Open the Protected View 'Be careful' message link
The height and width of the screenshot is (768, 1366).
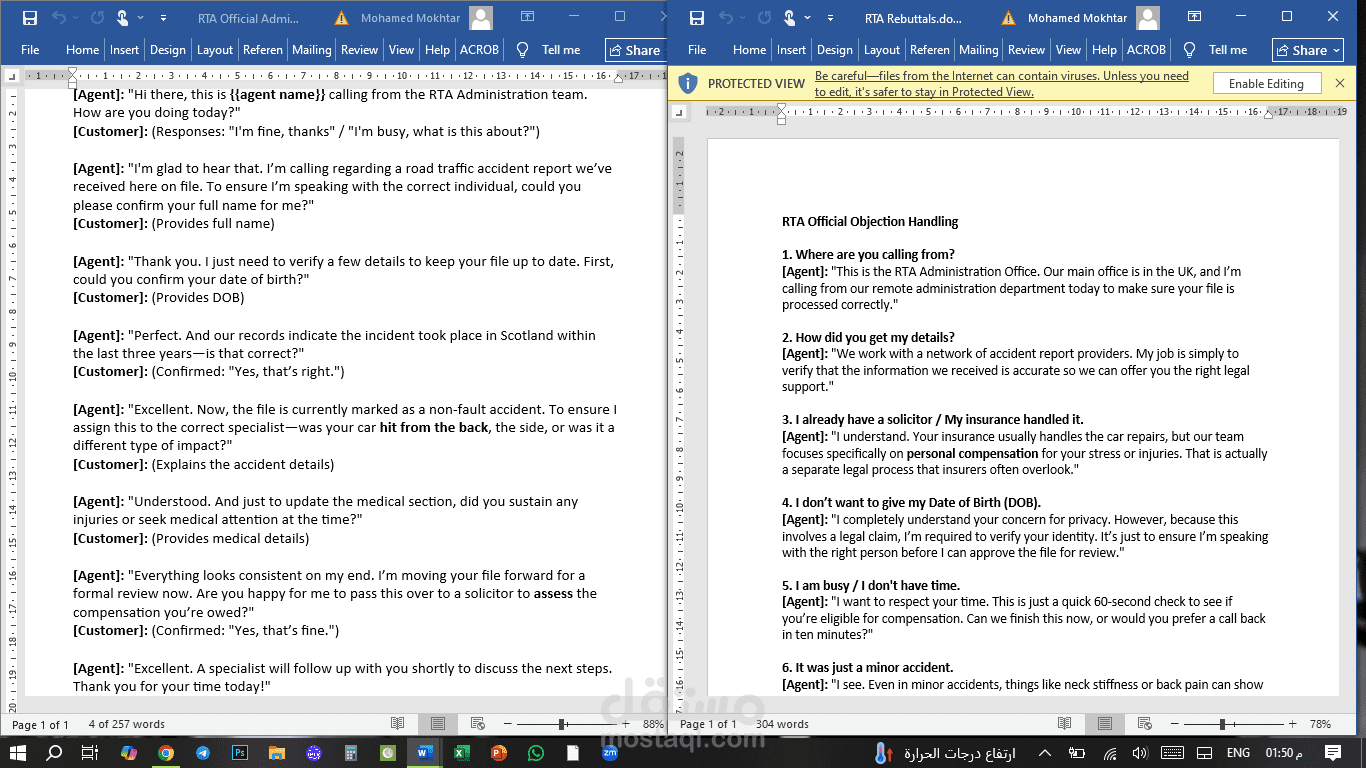tap(1002, 84)
